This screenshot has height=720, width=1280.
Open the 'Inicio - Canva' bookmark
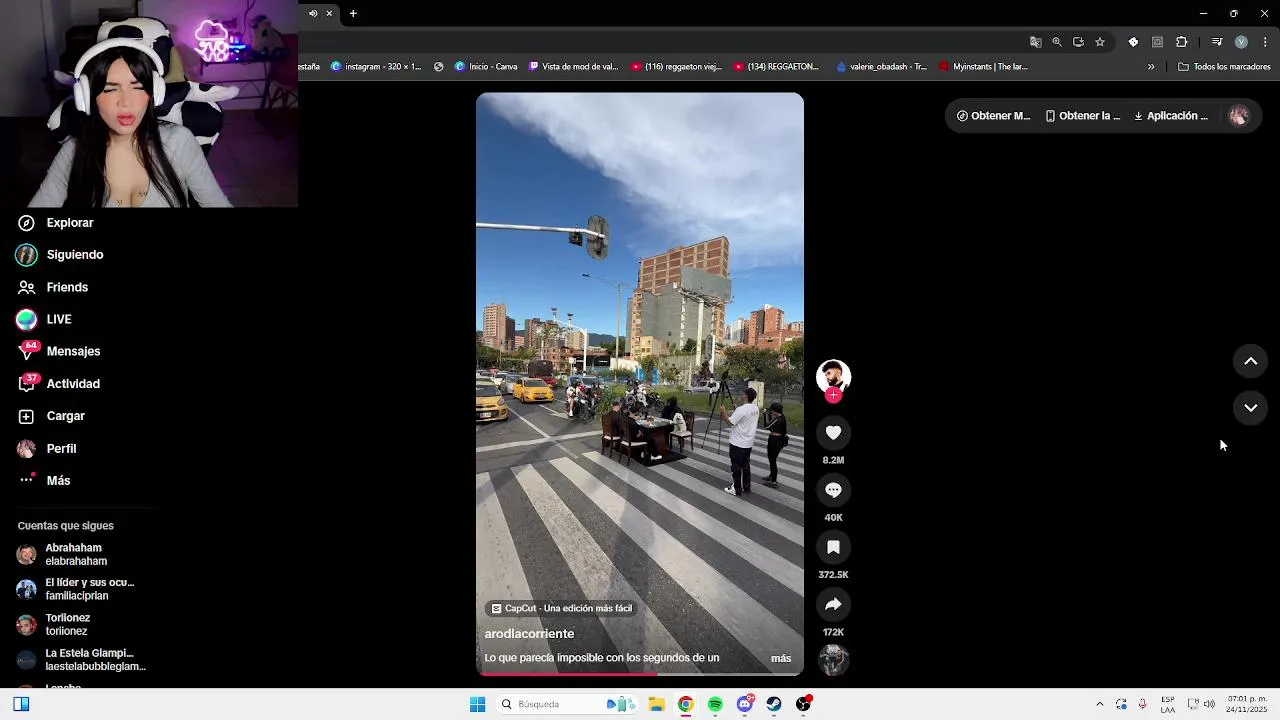(x=486, y=67)
